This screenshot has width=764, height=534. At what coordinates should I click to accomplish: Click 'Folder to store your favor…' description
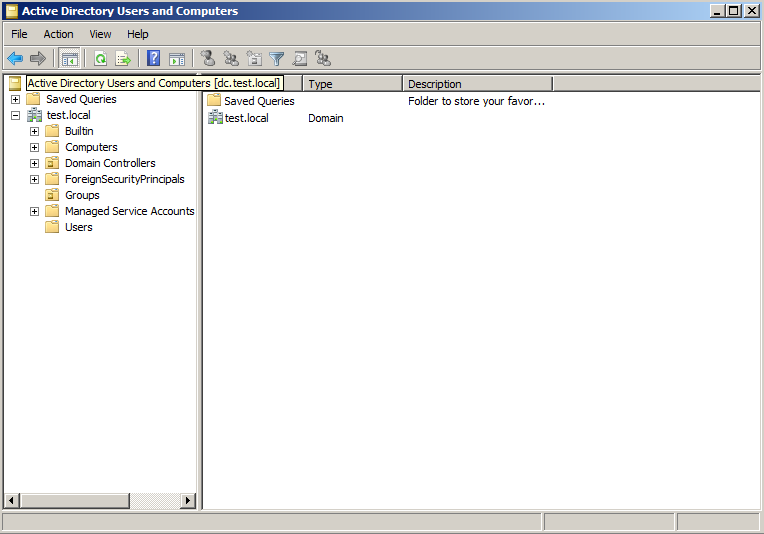pyautogui.click(x=477, y=101)
